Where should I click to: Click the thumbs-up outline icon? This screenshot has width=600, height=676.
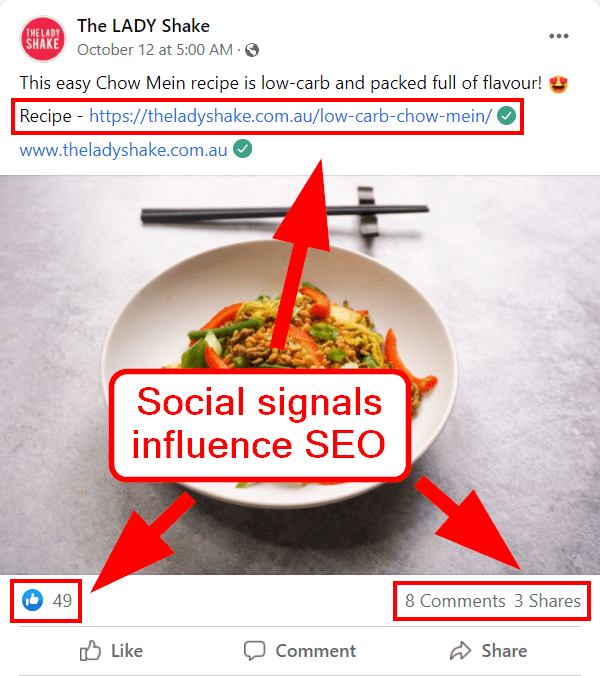pyautogui.click(x=90, y=651)
